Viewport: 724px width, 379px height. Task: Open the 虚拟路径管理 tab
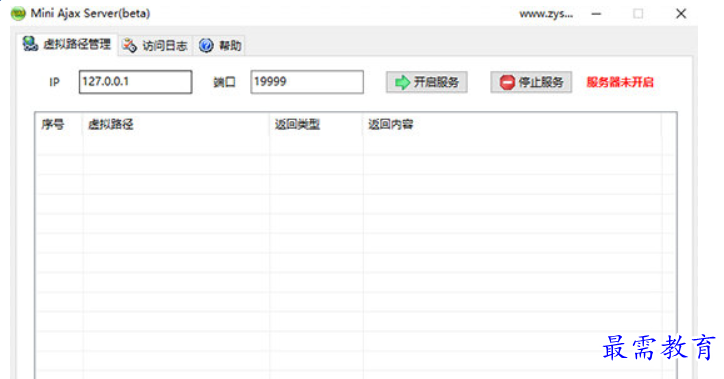67,44
